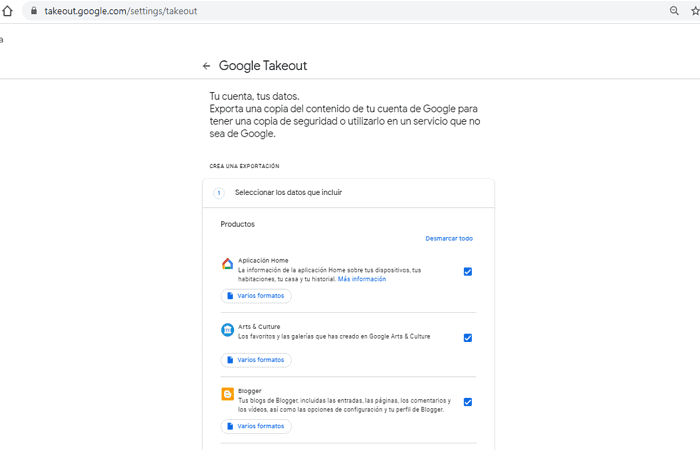Click the Blogger product icon
The height and width of the screenshot is (450, 700).
pyautogui.click(x=228, y=394)
